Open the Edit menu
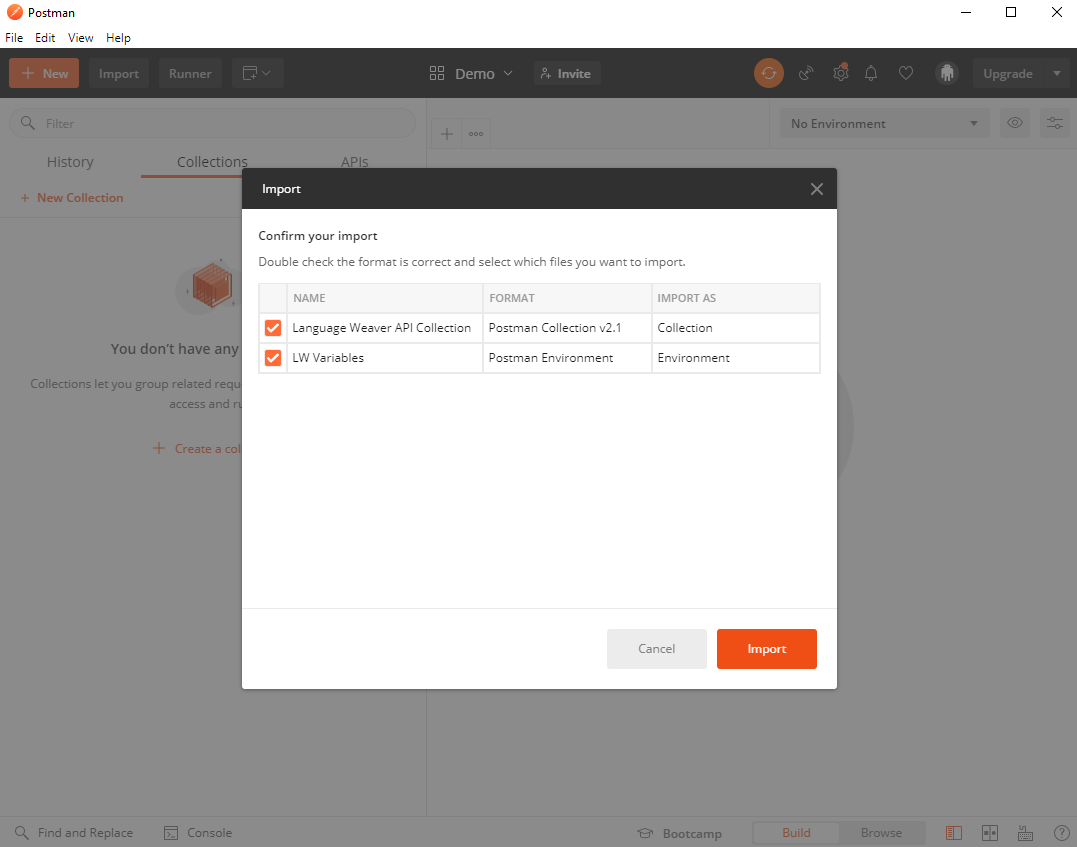 45,38
